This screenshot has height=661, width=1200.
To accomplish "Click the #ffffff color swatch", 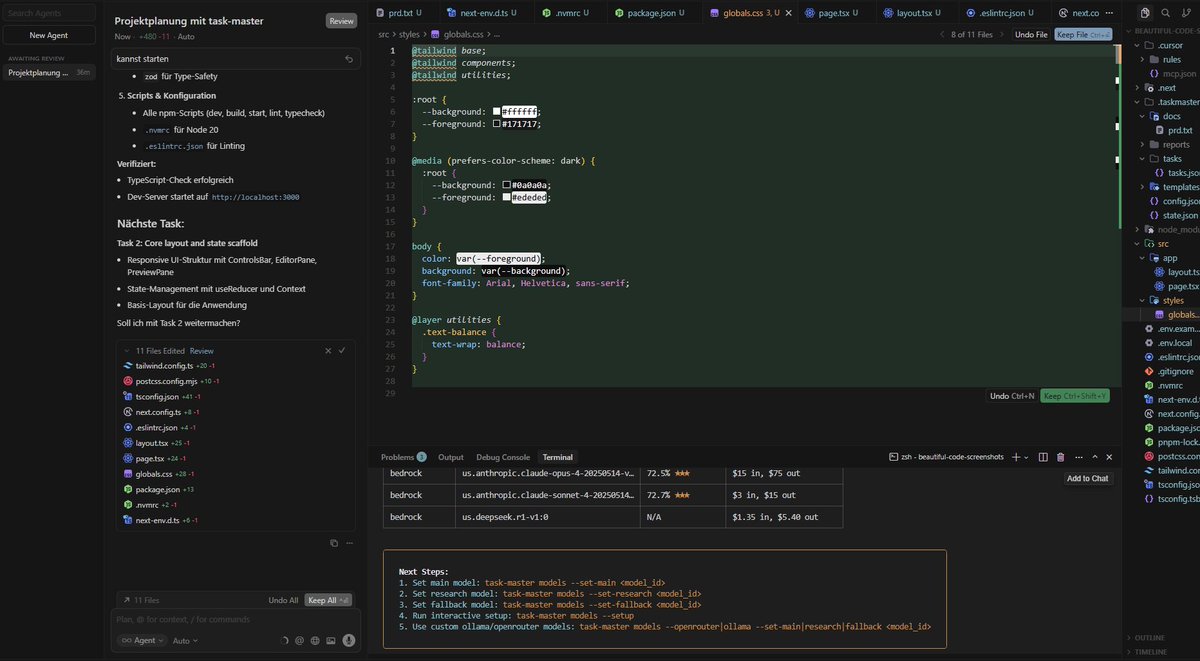I will (496, 111).
